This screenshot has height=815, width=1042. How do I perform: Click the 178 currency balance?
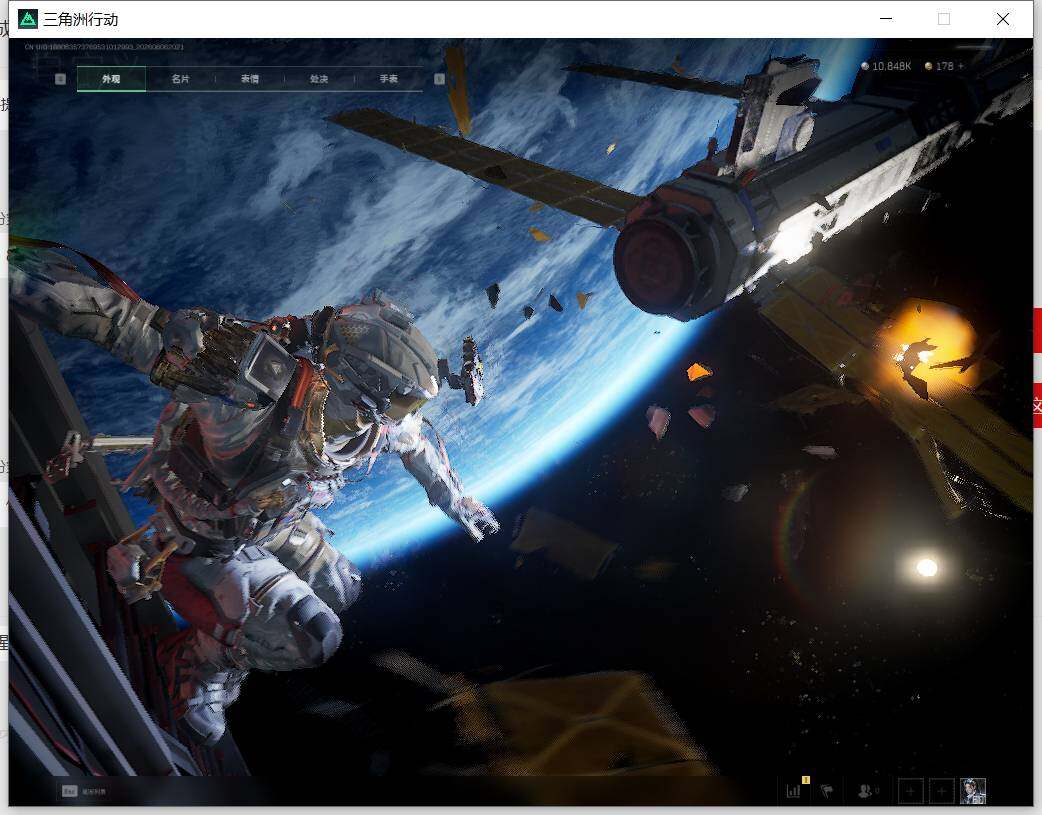[x=939, y=66]
